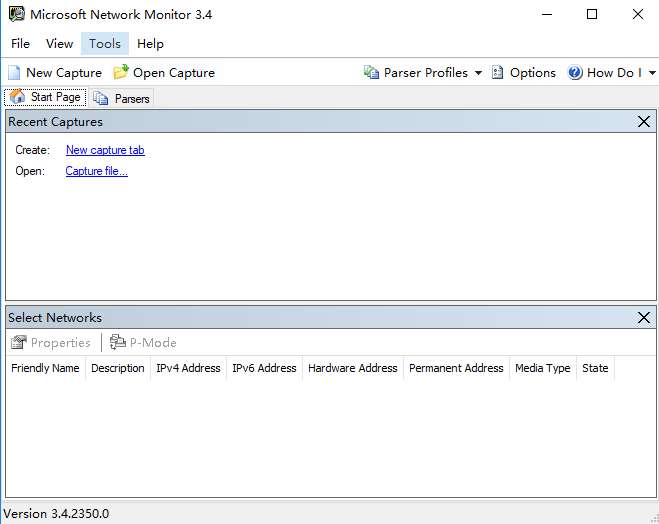The height and width of the screenshot is (524, 659).
Task: Expand the How Do I dropdown arrow
Action: (x=652, y=73)
